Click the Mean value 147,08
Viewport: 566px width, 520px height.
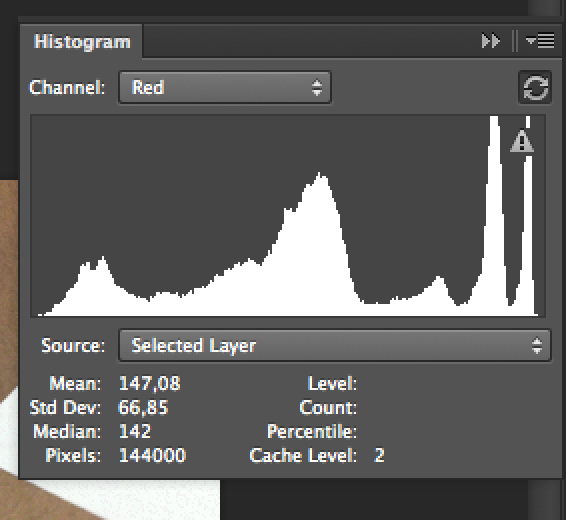click(x=149, y=383)
